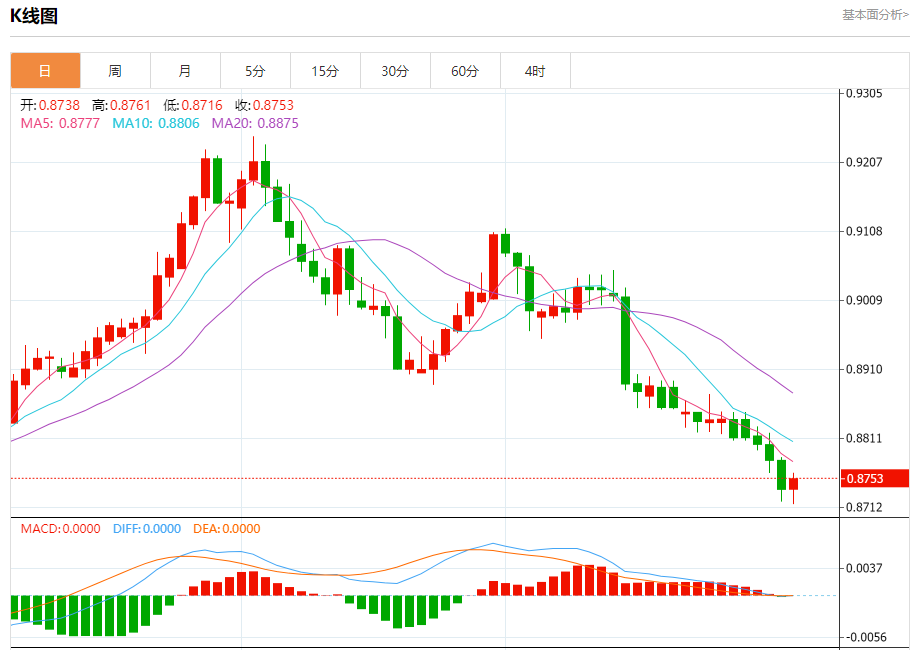Click the K线图 chart title

[34, 15]
